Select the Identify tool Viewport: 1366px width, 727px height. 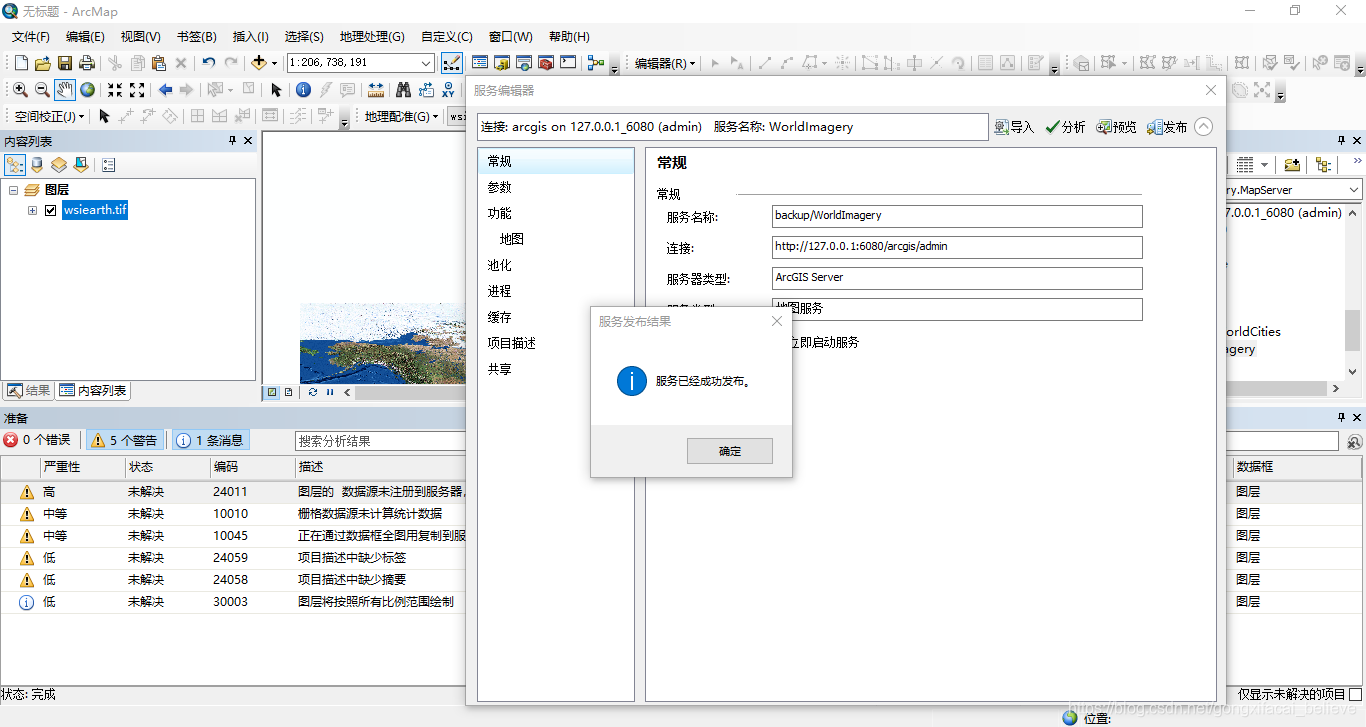pyautogui.click(x=303, y=90)
